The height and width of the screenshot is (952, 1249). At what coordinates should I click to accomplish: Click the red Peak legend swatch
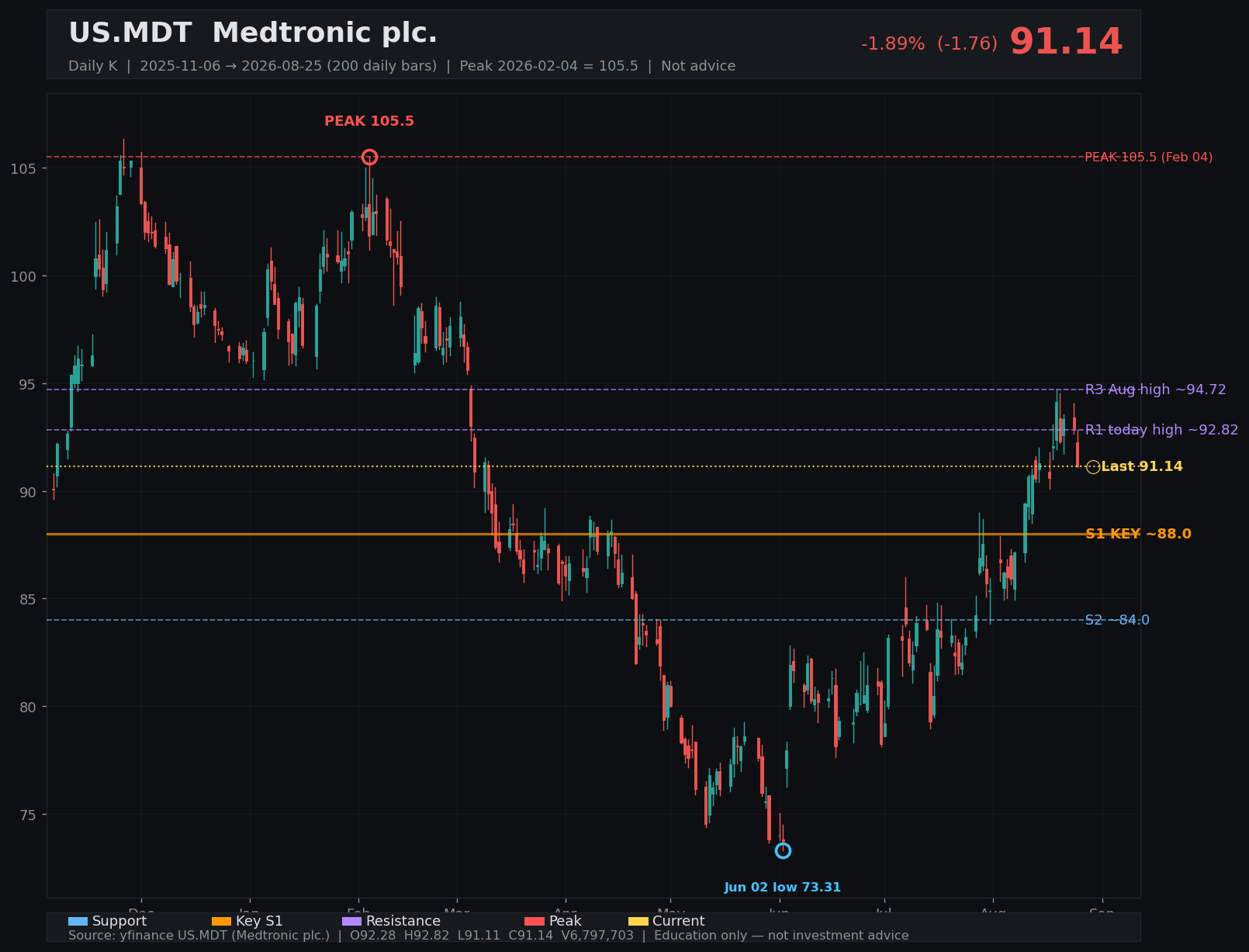(535, 922)
